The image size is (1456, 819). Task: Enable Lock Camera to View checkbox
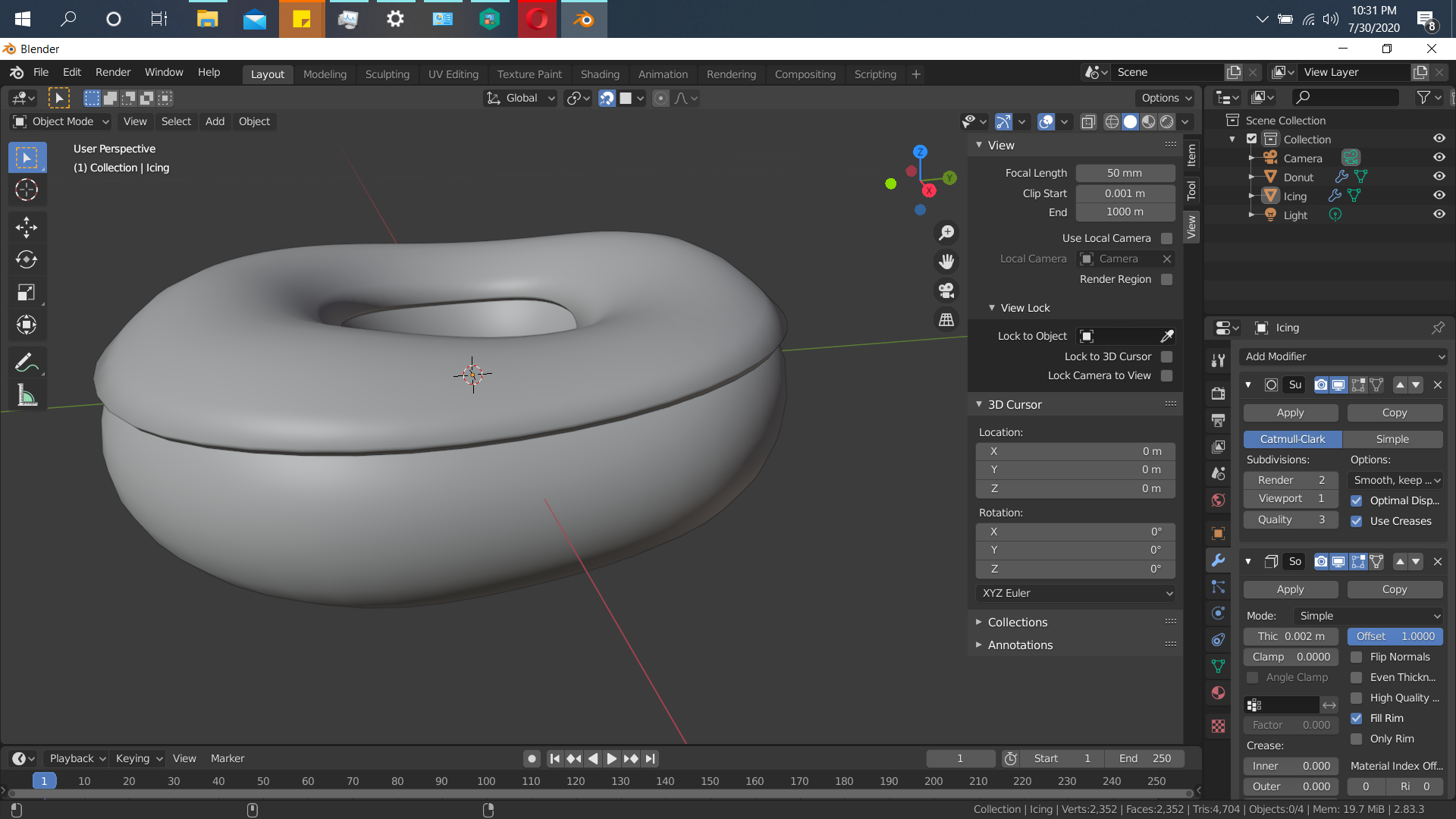pos(1167,375)
